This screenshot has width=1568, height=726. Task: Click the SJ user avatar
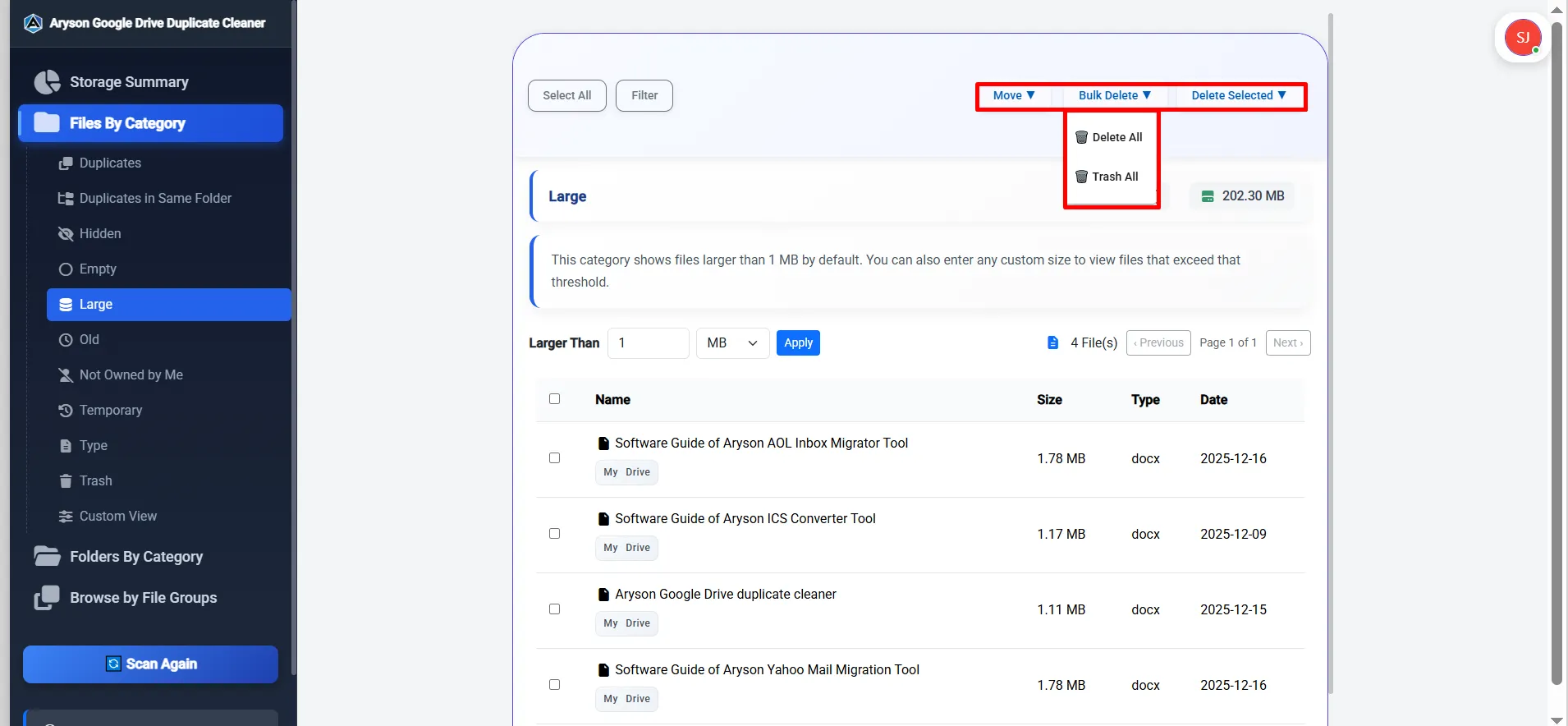click(1523, 38)
